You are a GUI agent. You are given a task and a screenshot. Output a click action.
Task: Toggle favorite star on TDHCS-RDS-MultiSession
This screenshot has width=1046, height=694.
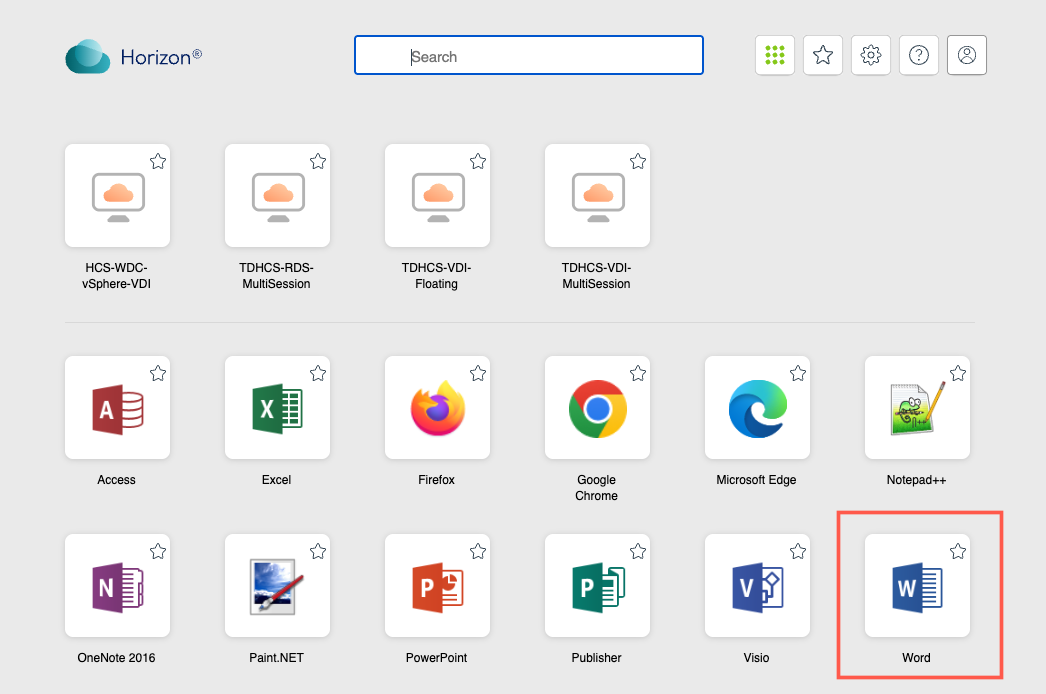click(x=318, y=161)
